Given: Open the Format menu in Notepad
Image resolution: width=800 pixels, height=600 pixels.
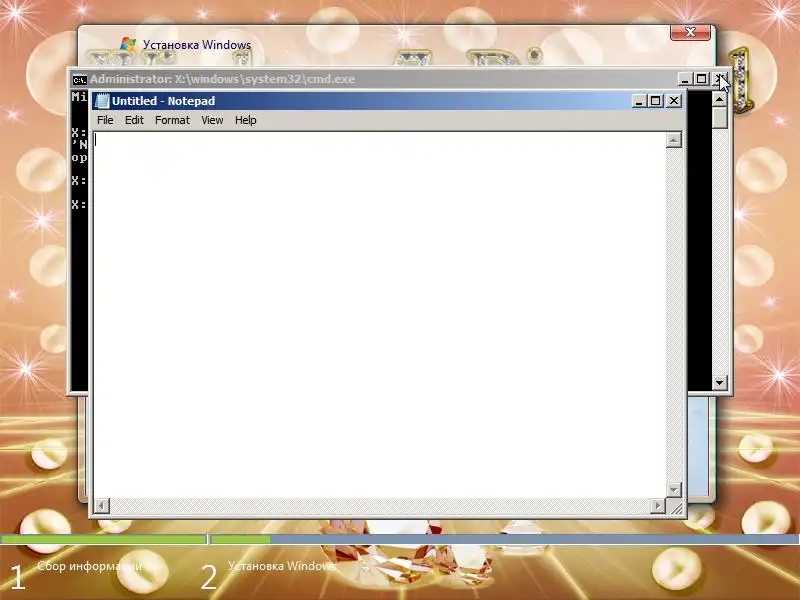Looking at the screenshot, I should click(x=172, y=120).
